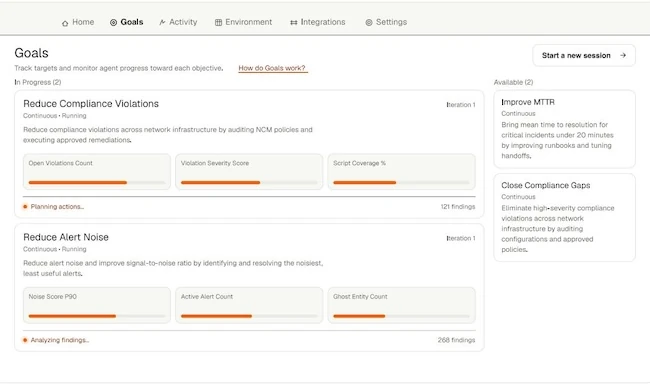This screenshot has width=650, height=385.
Task: Click the 268 findings count
Action: point(456,340)
